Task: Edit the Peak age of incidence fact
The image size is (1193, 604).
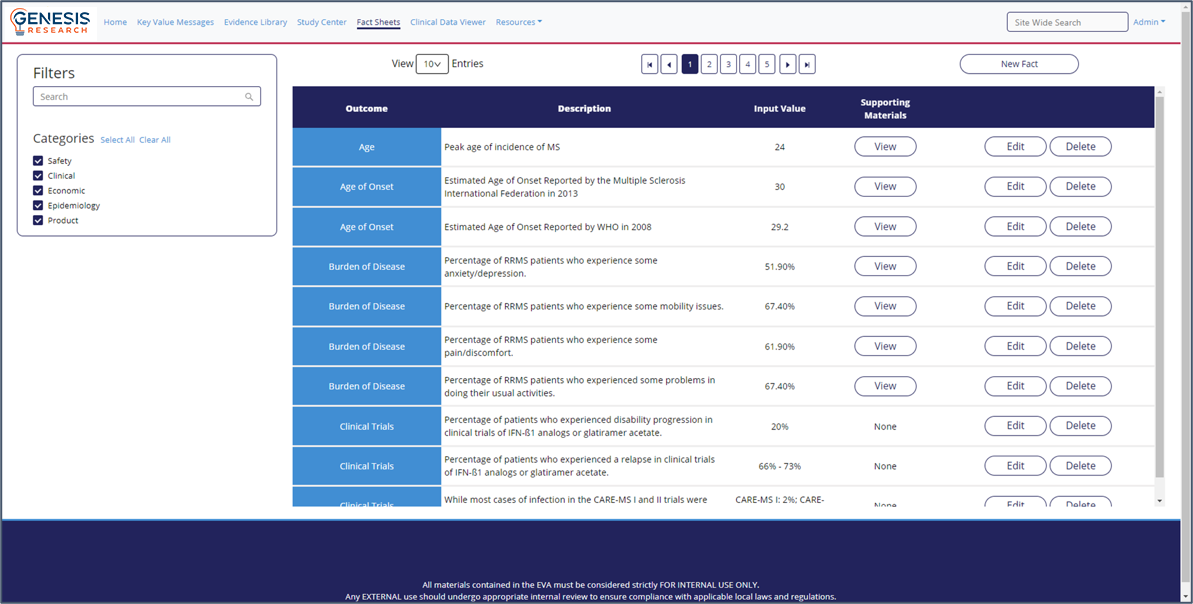Action: 1016,147
